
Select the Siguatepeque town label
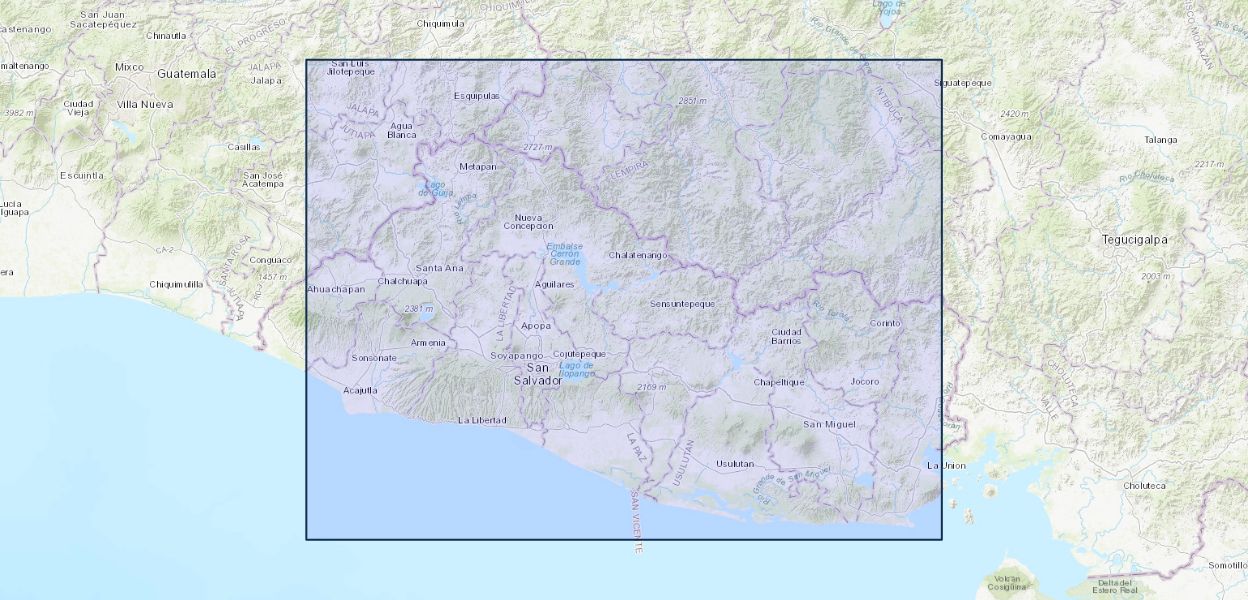[963, 83]
